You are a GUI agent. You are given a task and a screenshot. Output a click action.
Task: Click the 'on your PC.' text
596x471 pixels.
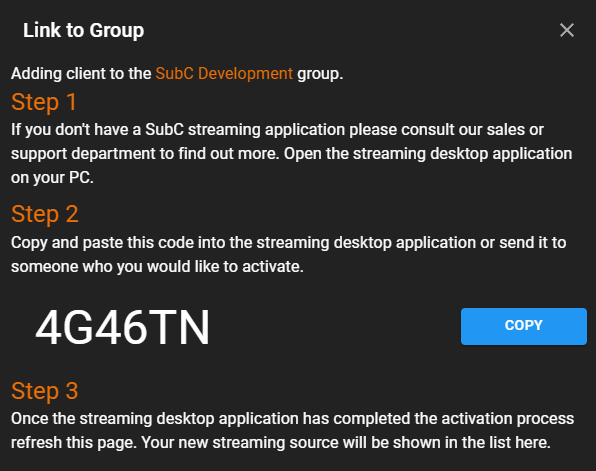(52, 178)
